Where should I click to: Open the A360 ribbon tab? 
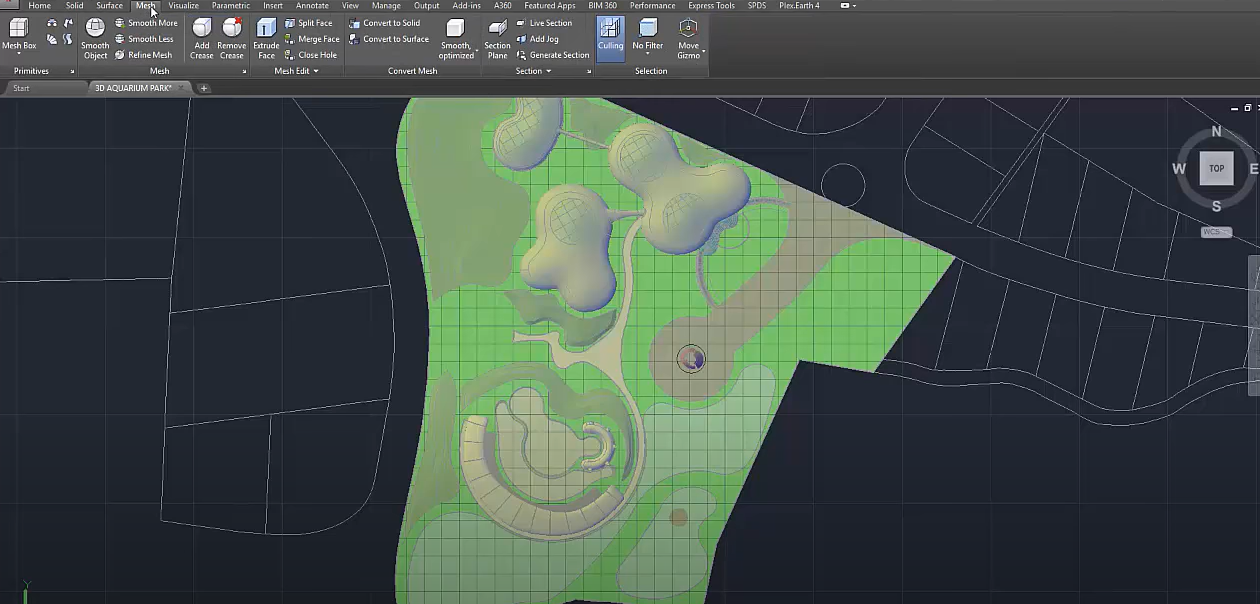503,6
